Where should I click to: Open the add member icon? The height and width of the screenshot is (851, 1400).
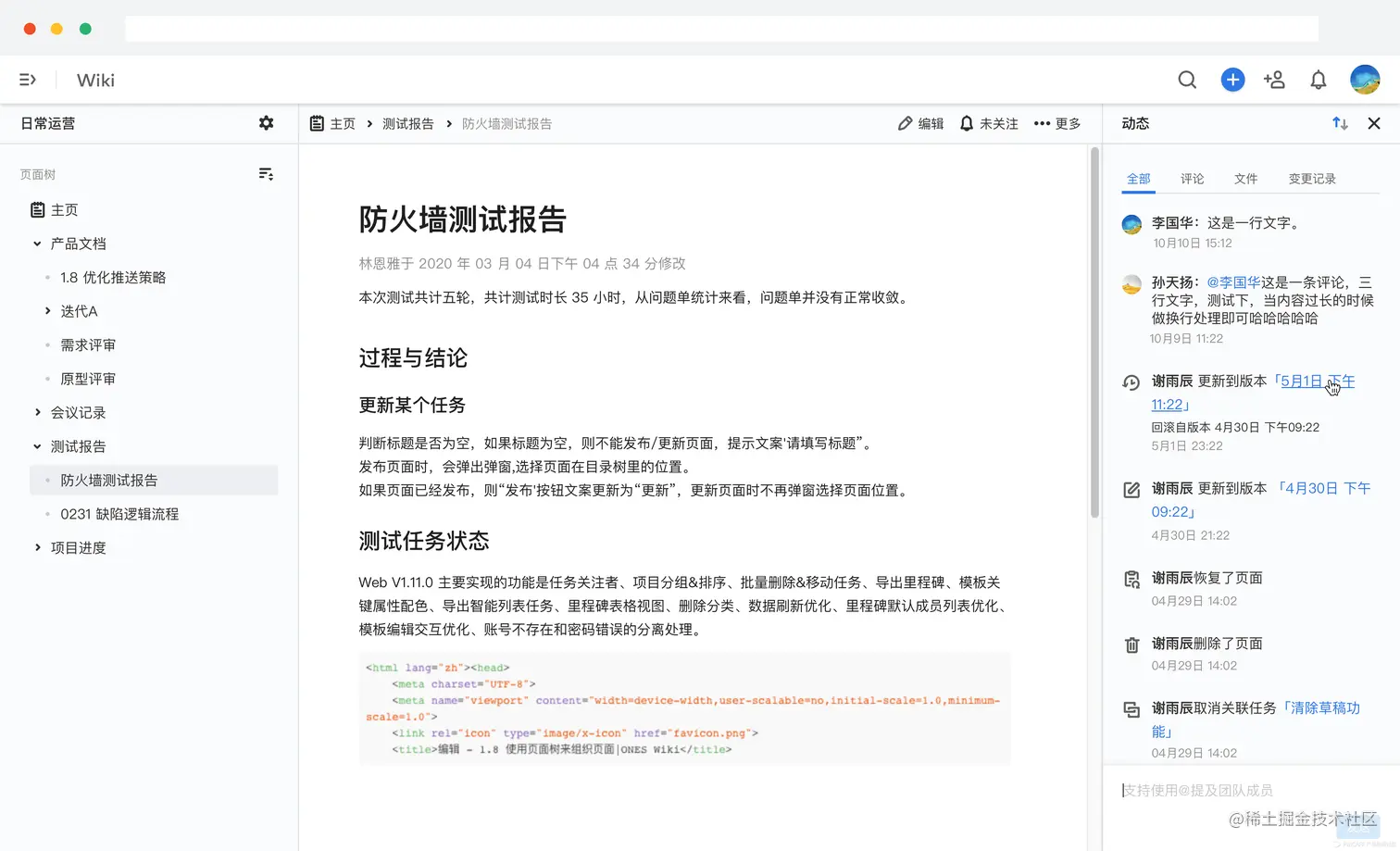click(x=1274, y=80)
